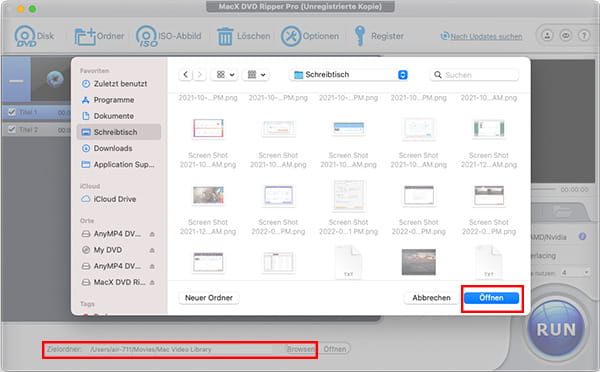Click the Zielordner path field

(x=181, y=349)
